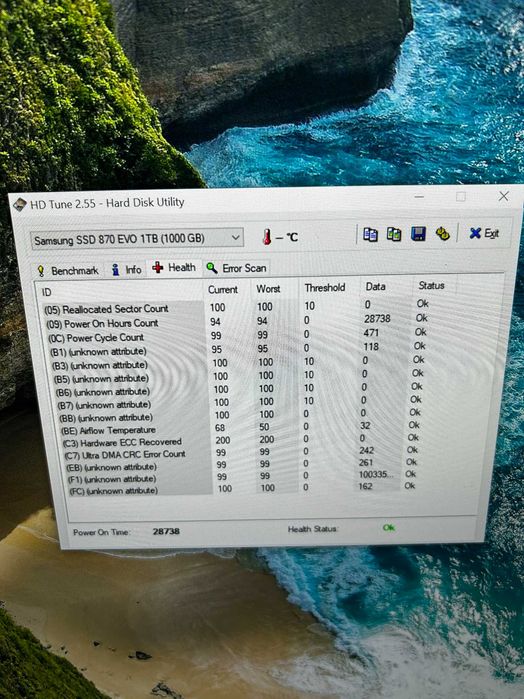Select the (B1) unknown attribute row
The height and width of the screenshot is (699, 524).
(x=237, y=349)
